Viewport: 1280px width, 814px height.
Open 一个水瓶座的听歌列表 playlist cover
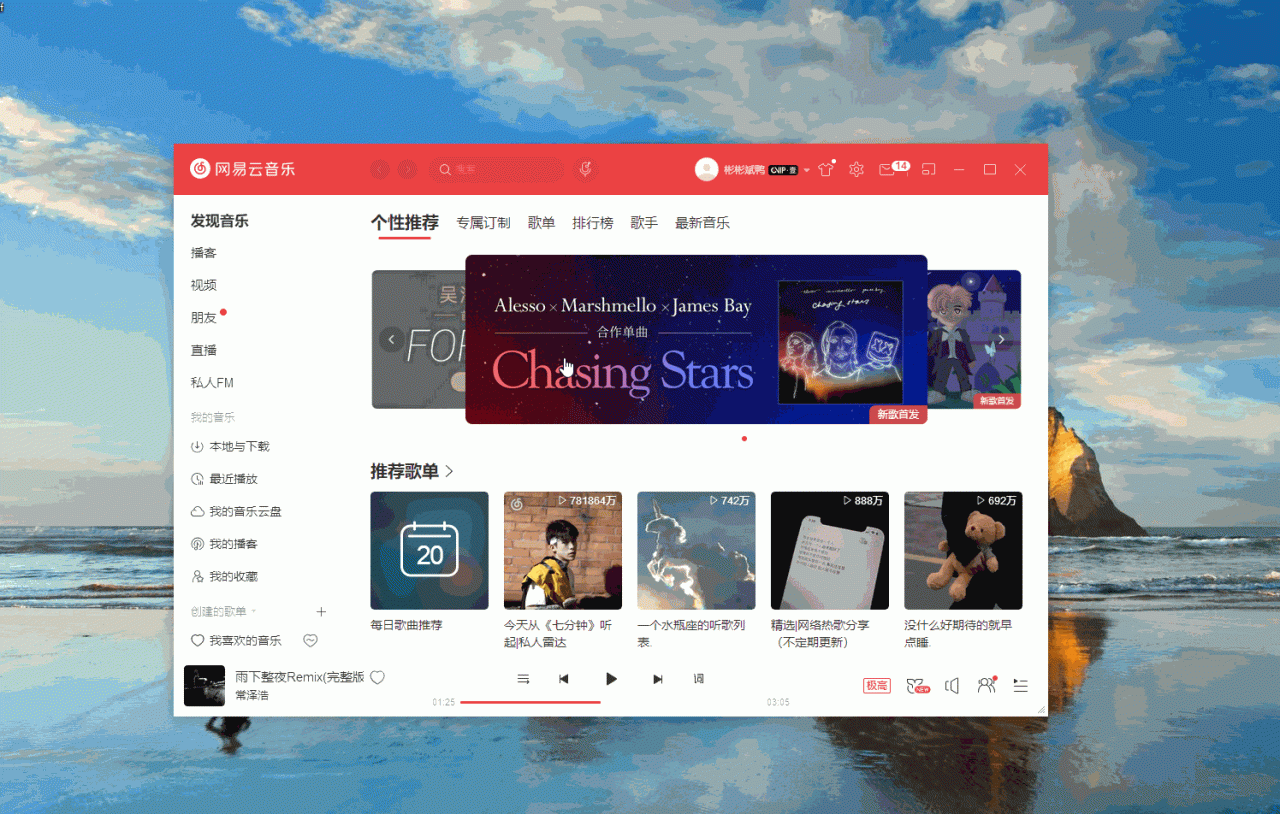[696, 550]
